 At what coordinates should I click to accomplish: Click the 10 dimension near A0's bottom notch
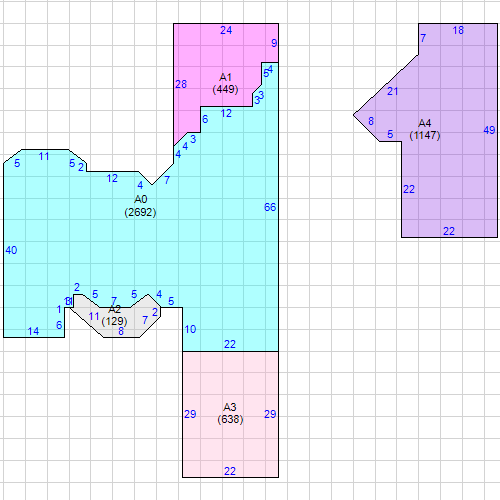pyautogui.click(x=190, y=329)
